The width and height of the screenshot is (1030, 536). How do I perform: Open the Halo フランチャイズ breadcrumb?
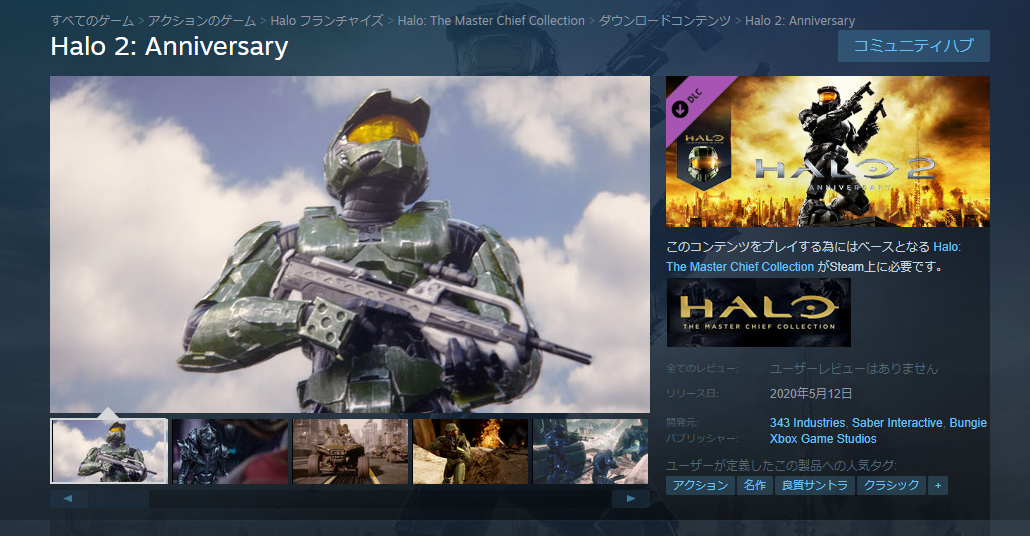pyautogui.click(x=326, y=21)
